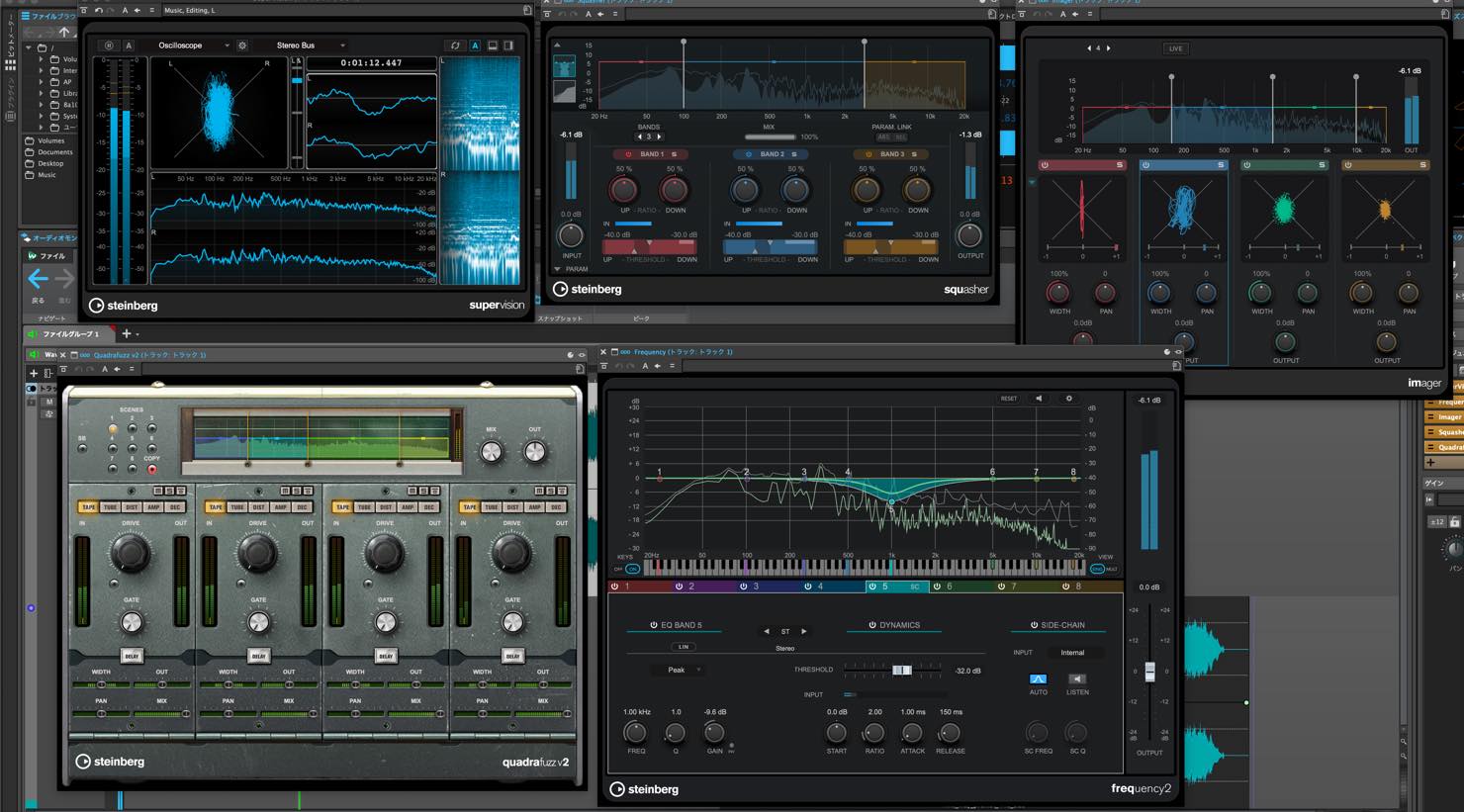Viewport: 1464px width, 812px height.
Task: Toggle Squasher Band 2 power
Action: (748, 154)
